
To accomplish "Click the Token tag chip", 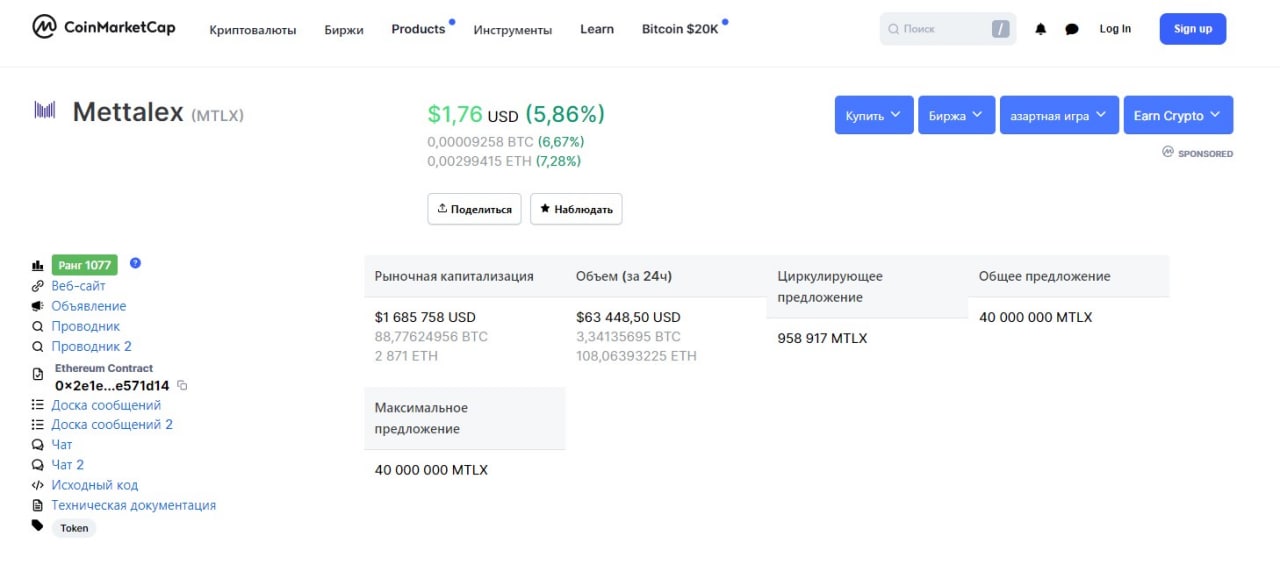I will (74, 528).
